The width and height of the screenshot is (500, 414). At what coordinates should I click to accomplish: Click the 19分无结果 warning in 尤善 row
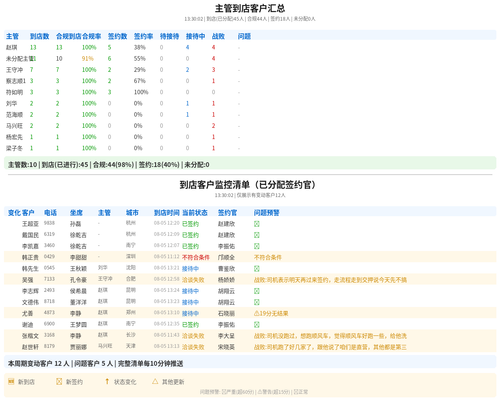[x=271, y=313]
